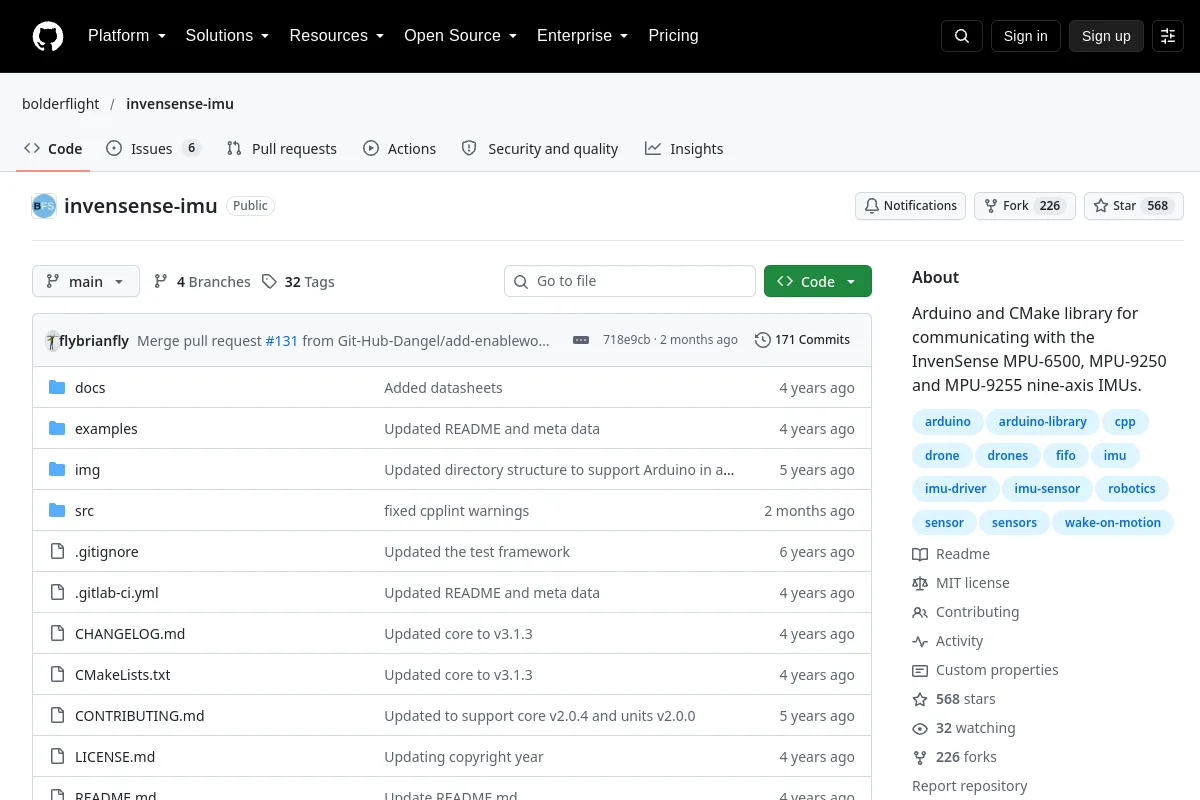
Task: Select the robotics topic tag
Action: [x=1132, y=489]
